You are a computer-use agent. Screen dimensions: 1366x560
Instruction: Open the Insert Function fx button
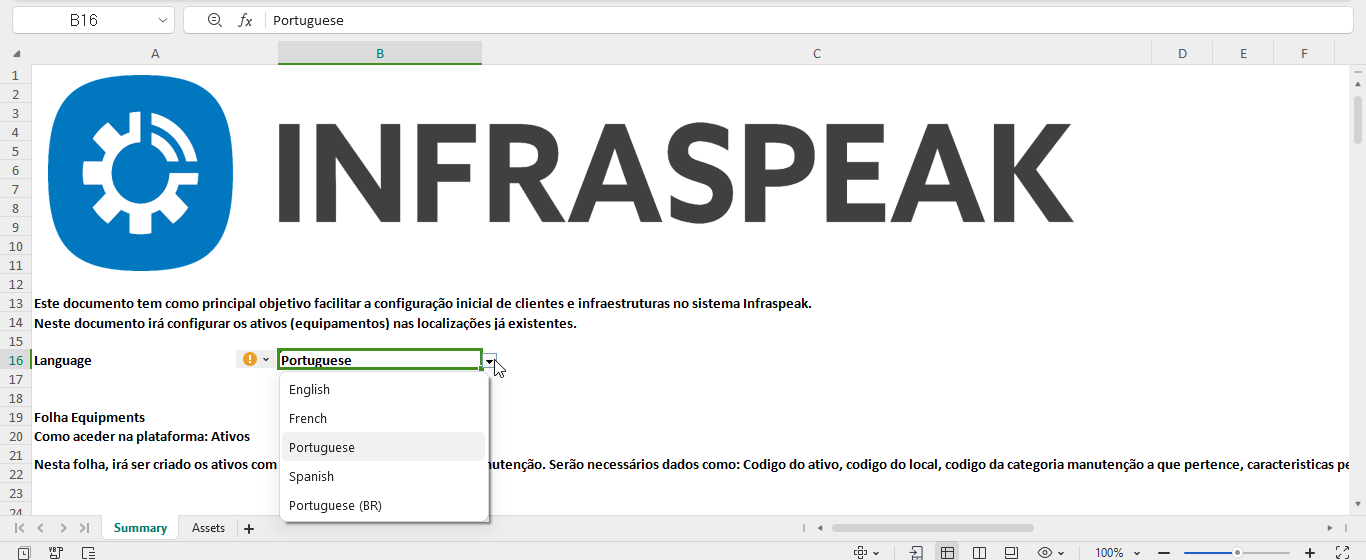pyautogui.click(x=245, y=20)
